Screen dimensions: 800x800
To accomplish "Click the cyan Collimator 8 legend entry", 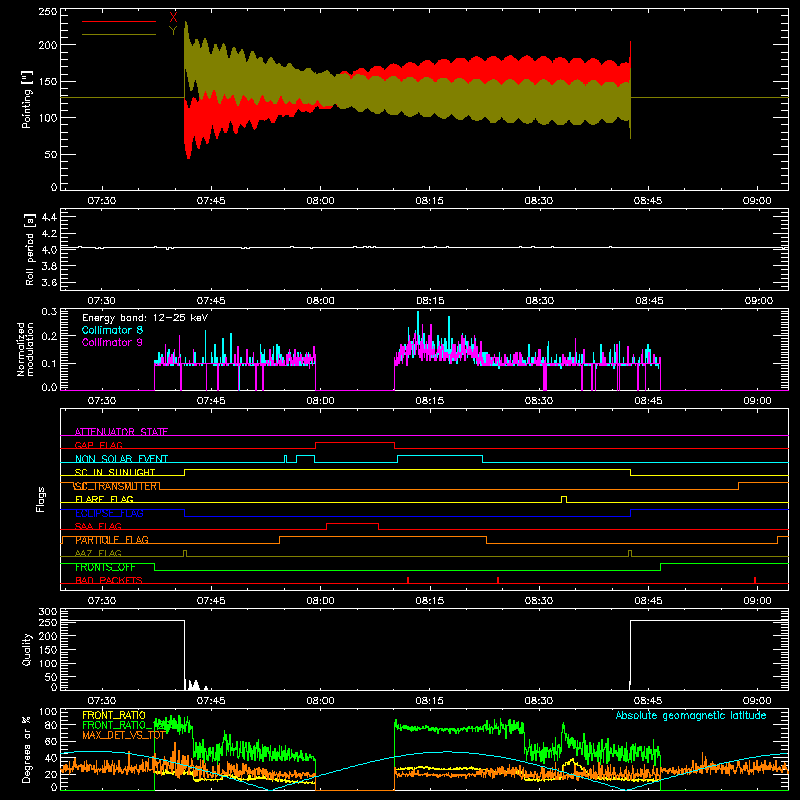I will tap(112, 330).
